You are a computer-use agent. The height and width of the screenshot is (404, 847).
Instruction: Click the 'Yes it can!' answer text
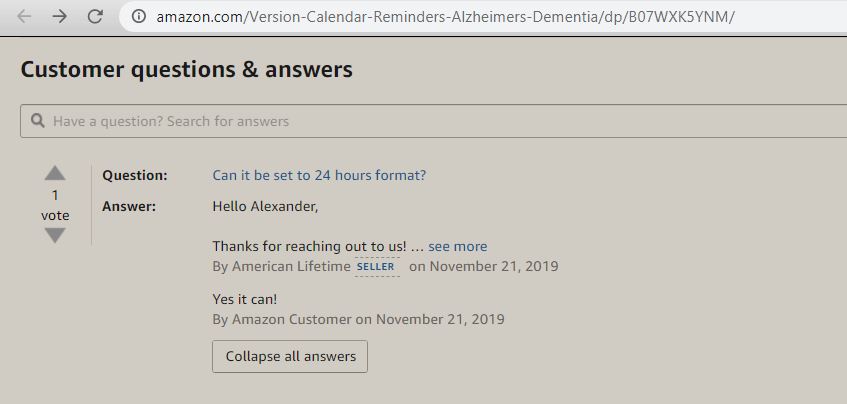pos(245,299)
